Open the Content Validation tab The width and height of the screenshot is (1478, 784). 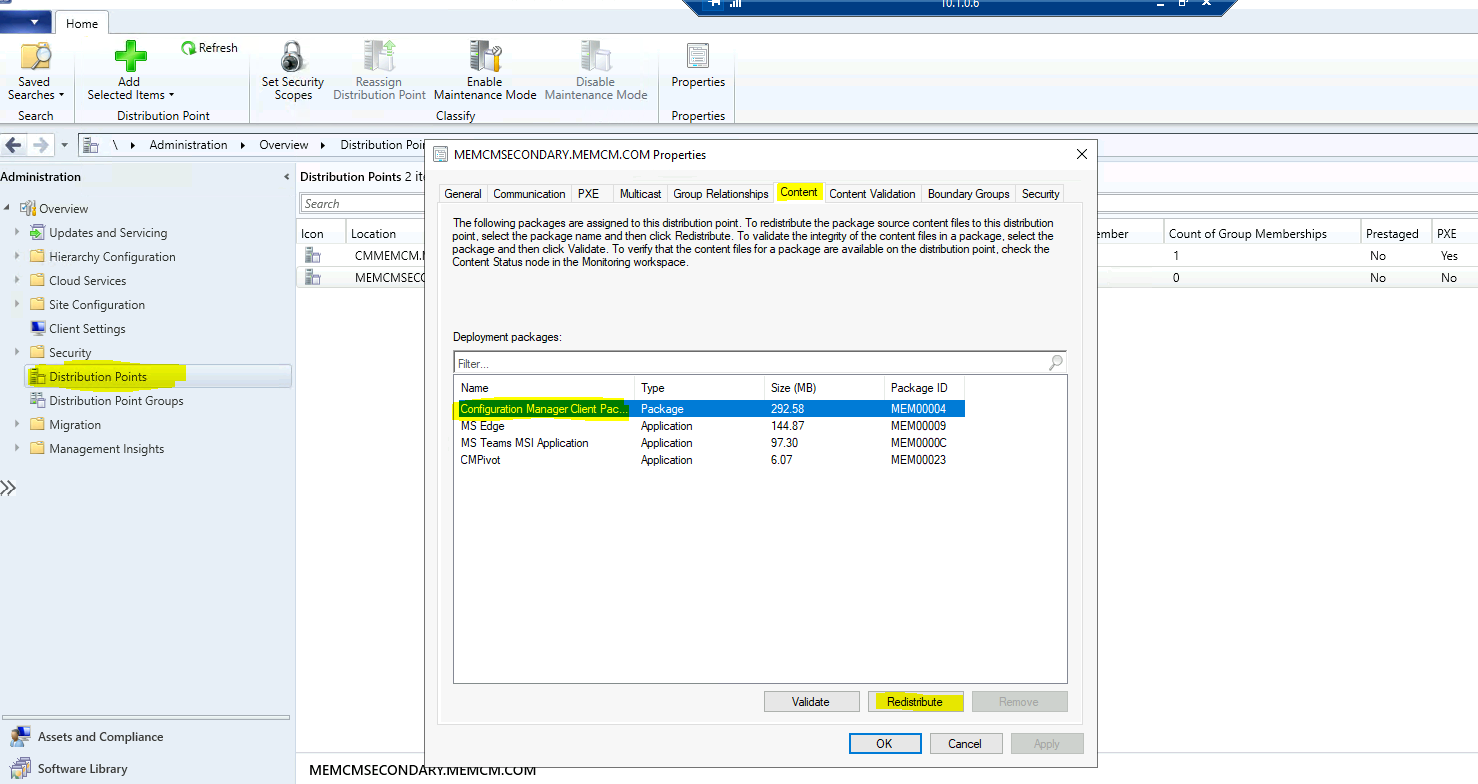pos(872,194)
